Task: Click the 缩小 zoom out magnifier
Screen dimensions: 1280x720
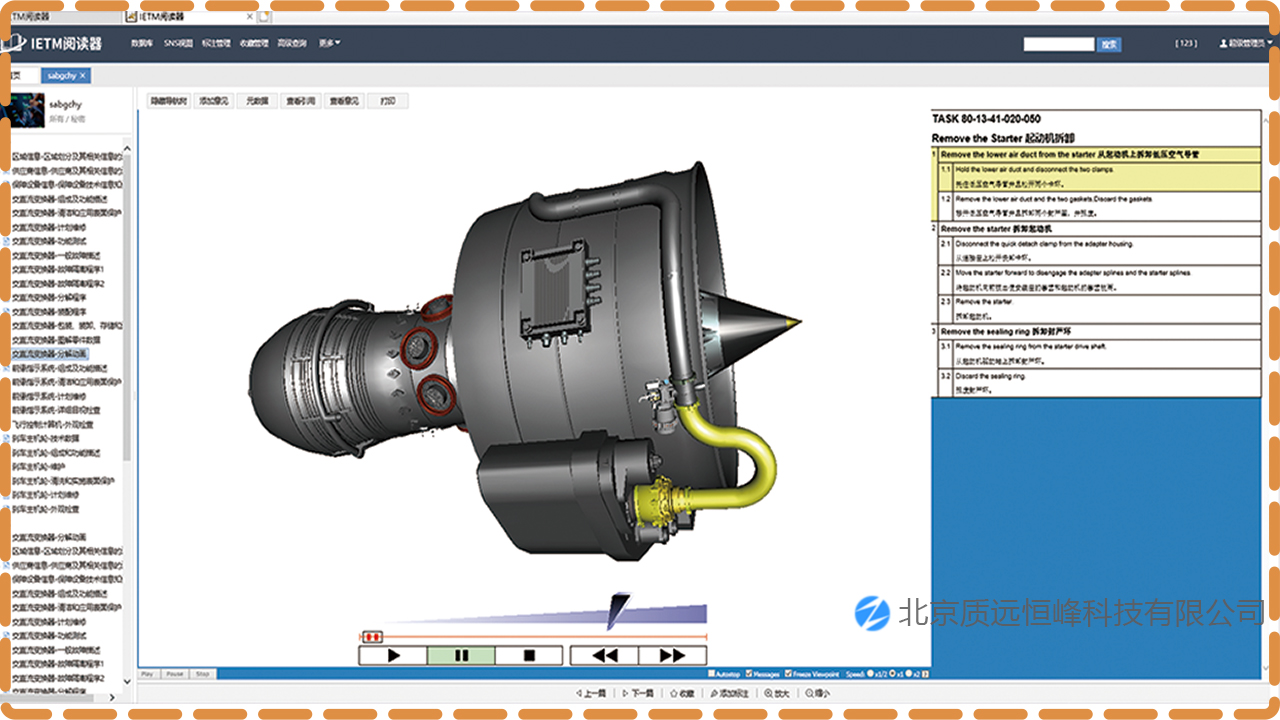Action: [x=816, y=693]
